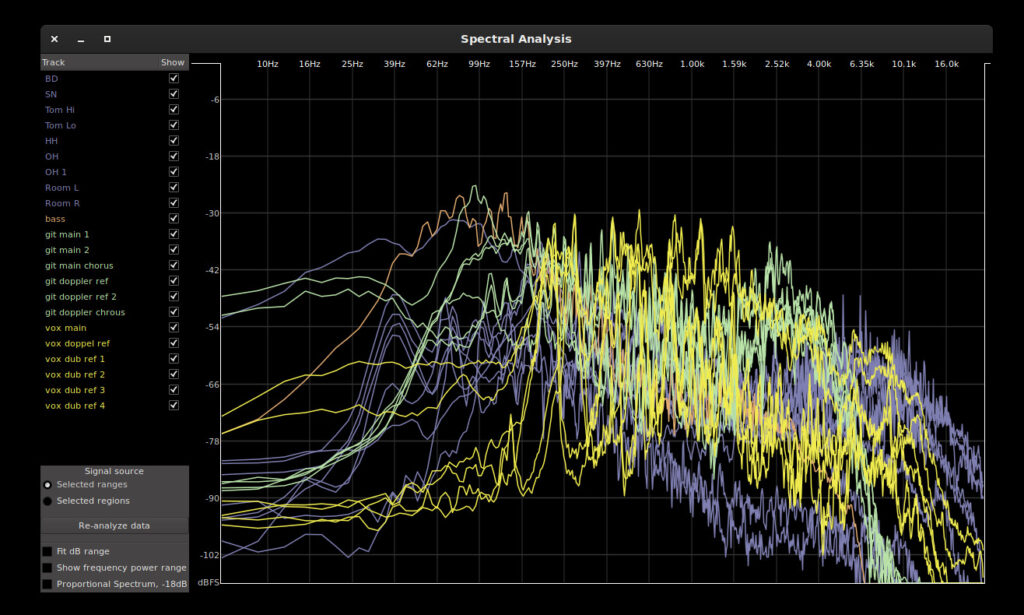Hide the OH track spectrum

(174, 156)
